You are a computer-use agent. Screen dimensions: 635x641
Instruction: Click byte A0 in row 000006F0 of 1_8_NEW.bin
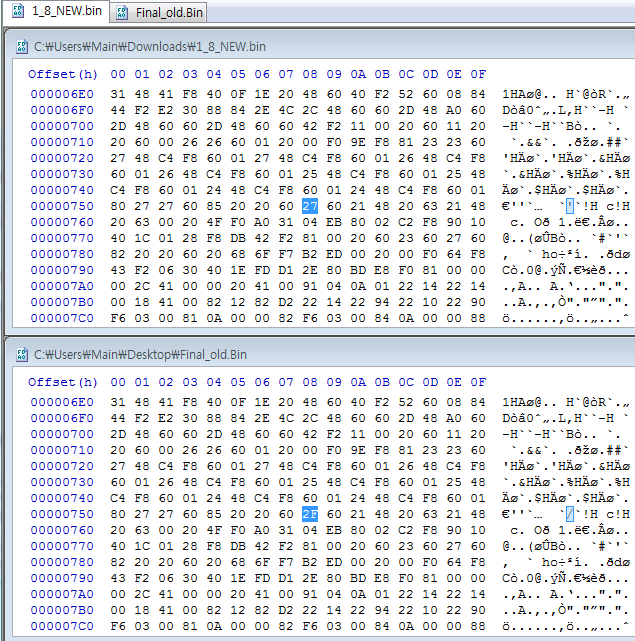pyautogui.click(x=454, y=110)
